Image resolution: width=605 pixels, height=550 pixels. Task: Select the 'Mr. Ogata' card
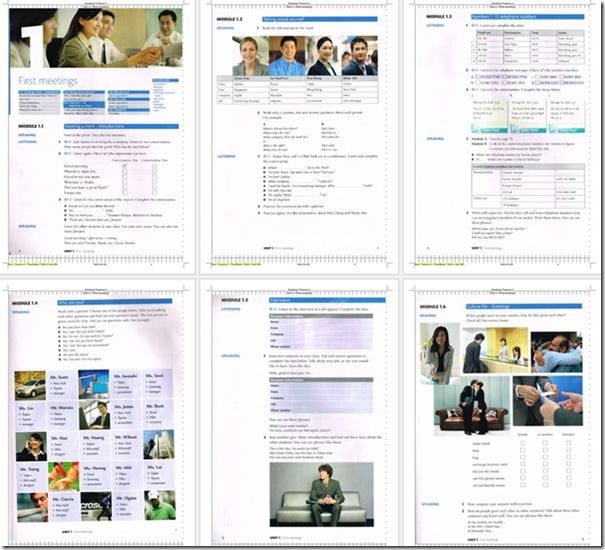click(127, 506)
